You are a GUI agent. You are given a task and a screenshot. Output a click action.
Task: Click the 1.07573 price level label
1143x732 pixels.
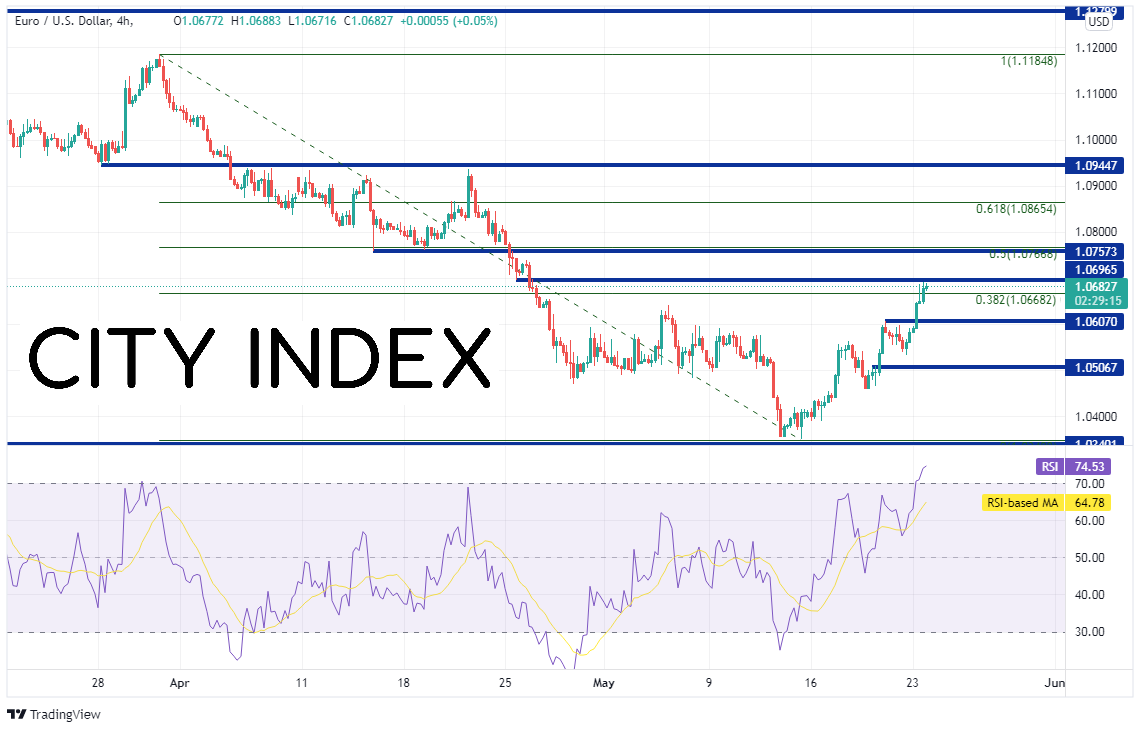click(1095, 252)
